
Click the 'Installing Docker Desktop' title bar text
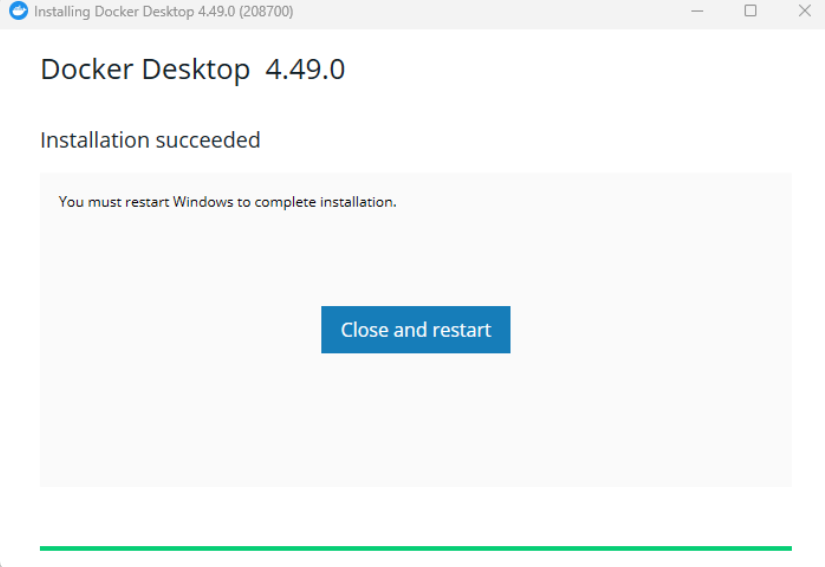(x=112, y=12)
